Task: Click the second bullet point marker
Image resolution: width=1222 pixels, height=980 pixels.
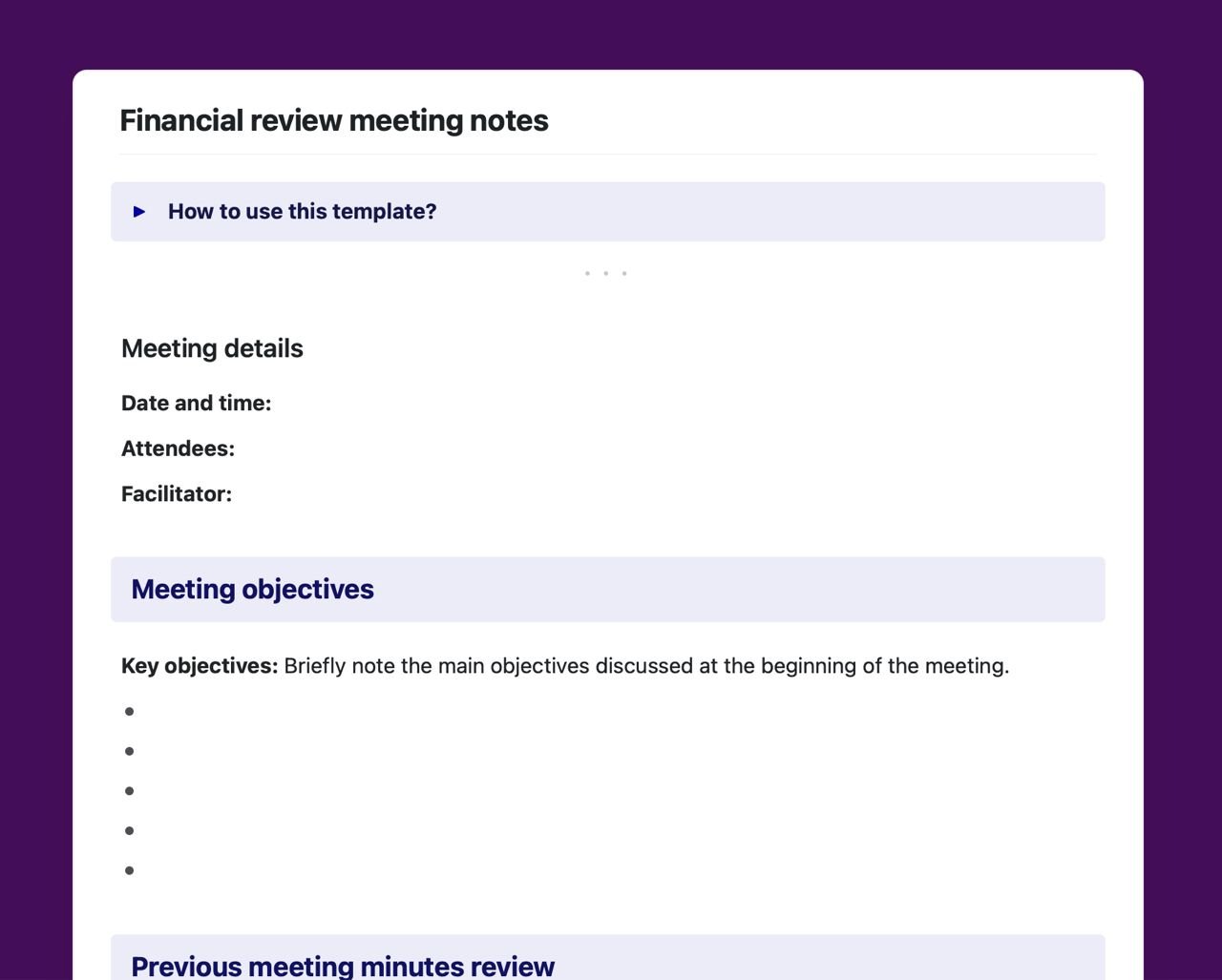Action: [129, 751]
